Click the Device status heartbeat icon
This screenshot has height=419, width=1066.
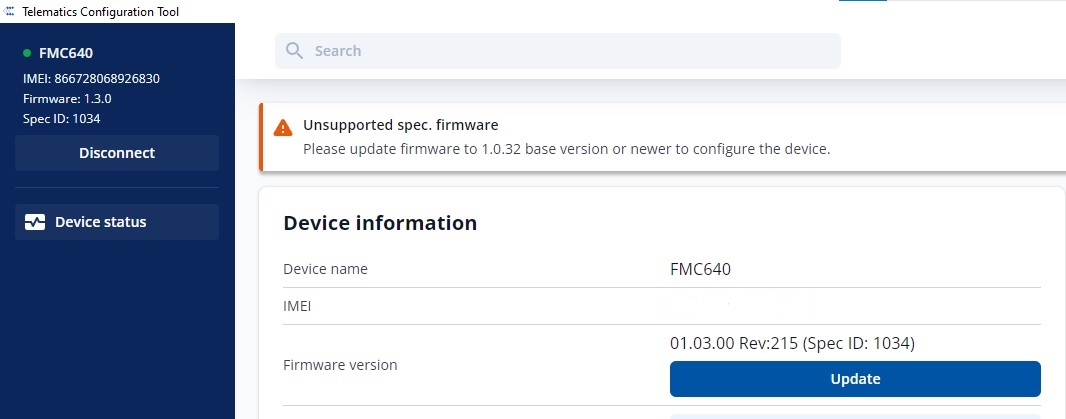(x=35, y=222)
